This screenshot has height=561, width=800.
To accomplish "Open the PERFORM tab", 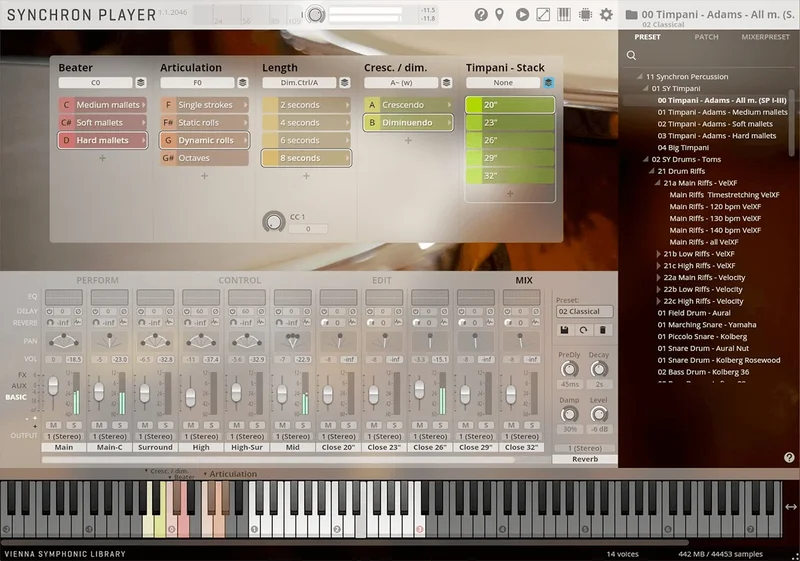I will [x=97, y=280].
